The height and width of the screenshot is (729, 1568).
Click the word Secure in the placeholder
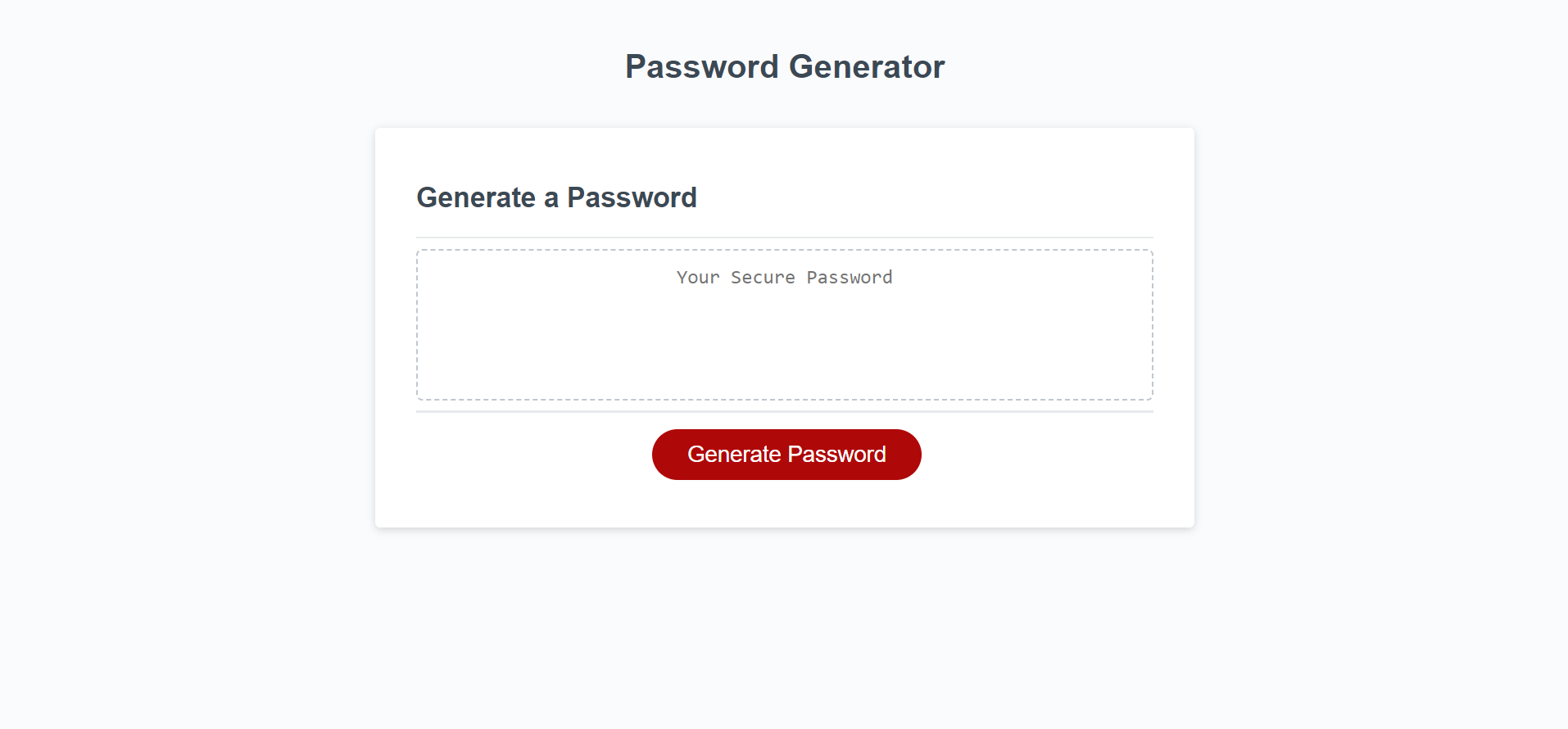click(x=763, y=278)
